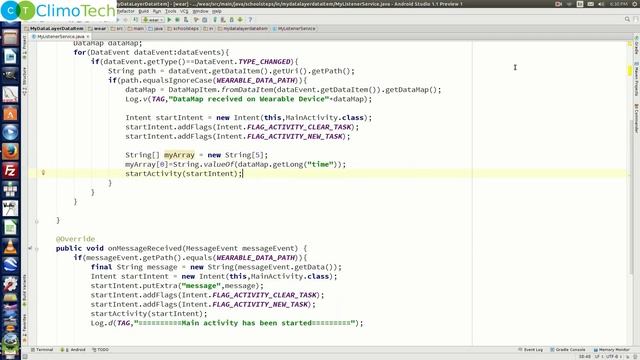Launch FileZilla from the dock

pyautogui.click(x=10, y=171)
